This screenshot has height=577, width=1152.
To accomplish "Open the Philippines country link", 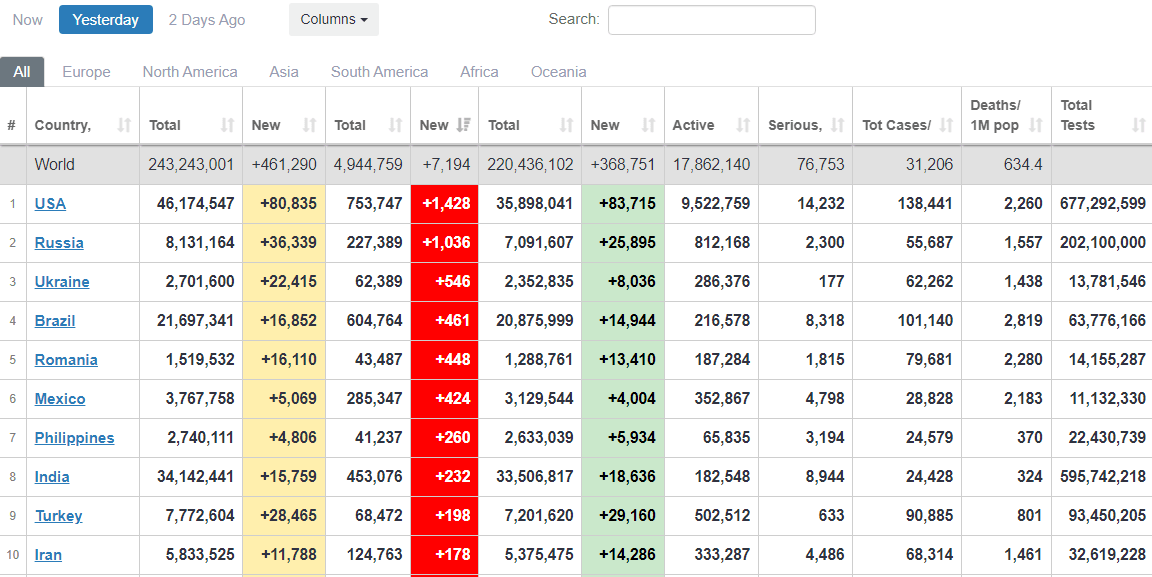I will pos(74,438).
